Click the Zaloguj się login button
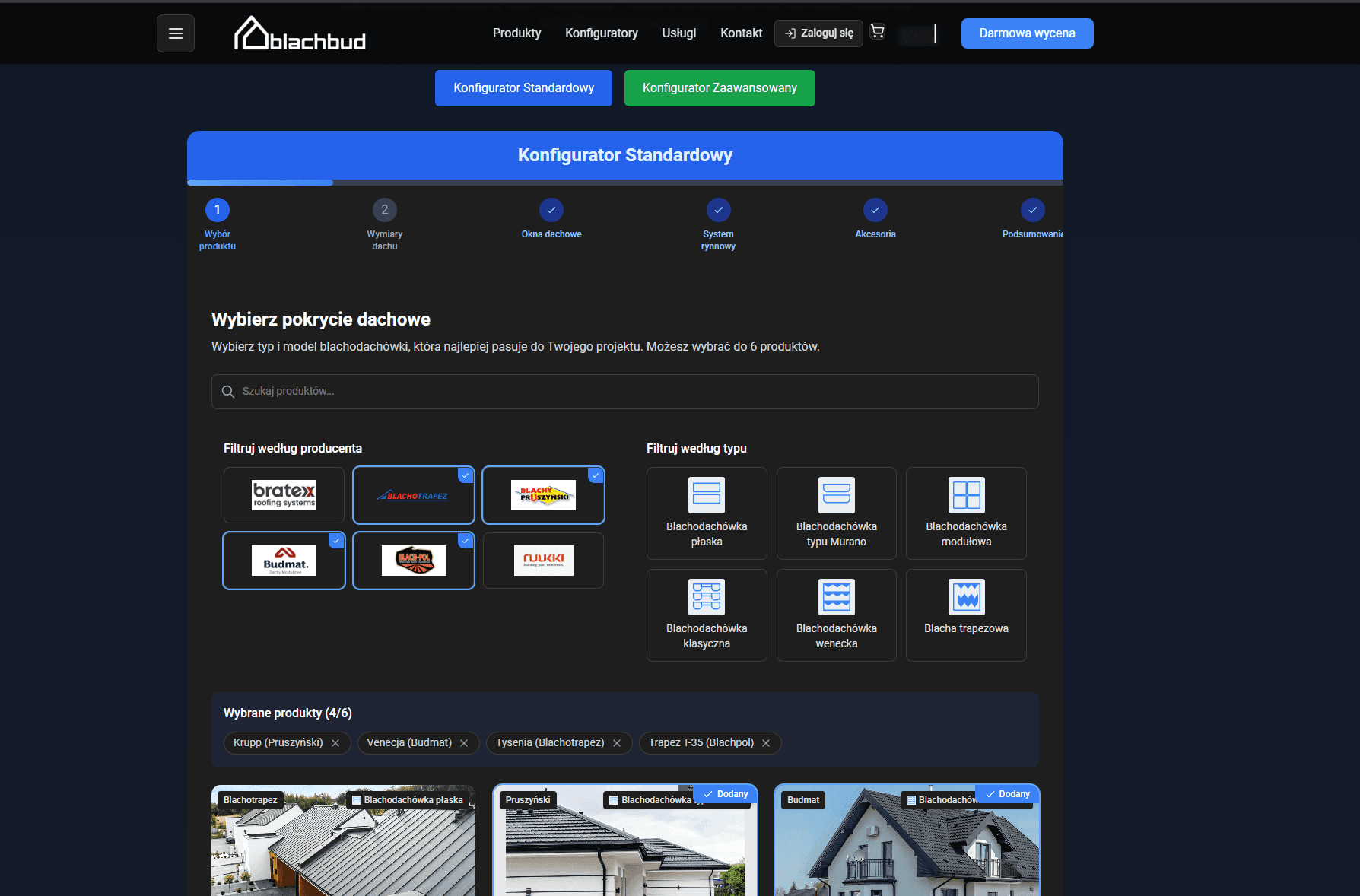Screen dimensions: 1360x896 [818, 33]
